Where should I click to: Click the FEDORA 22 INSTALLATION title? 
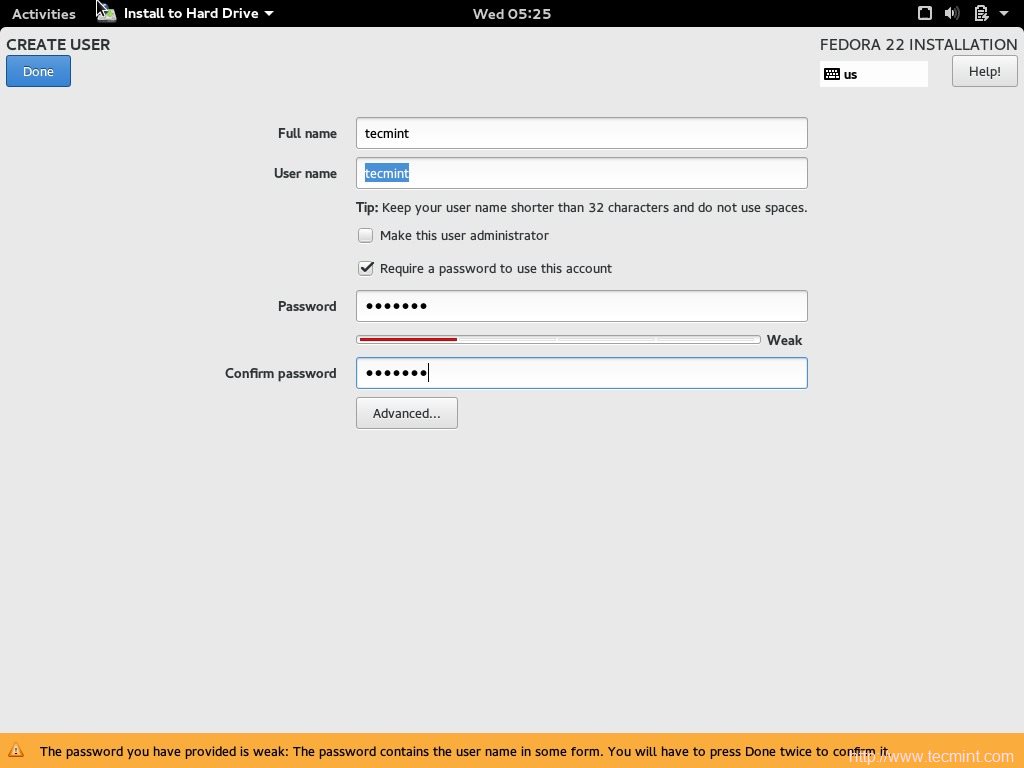coord(918,44)
